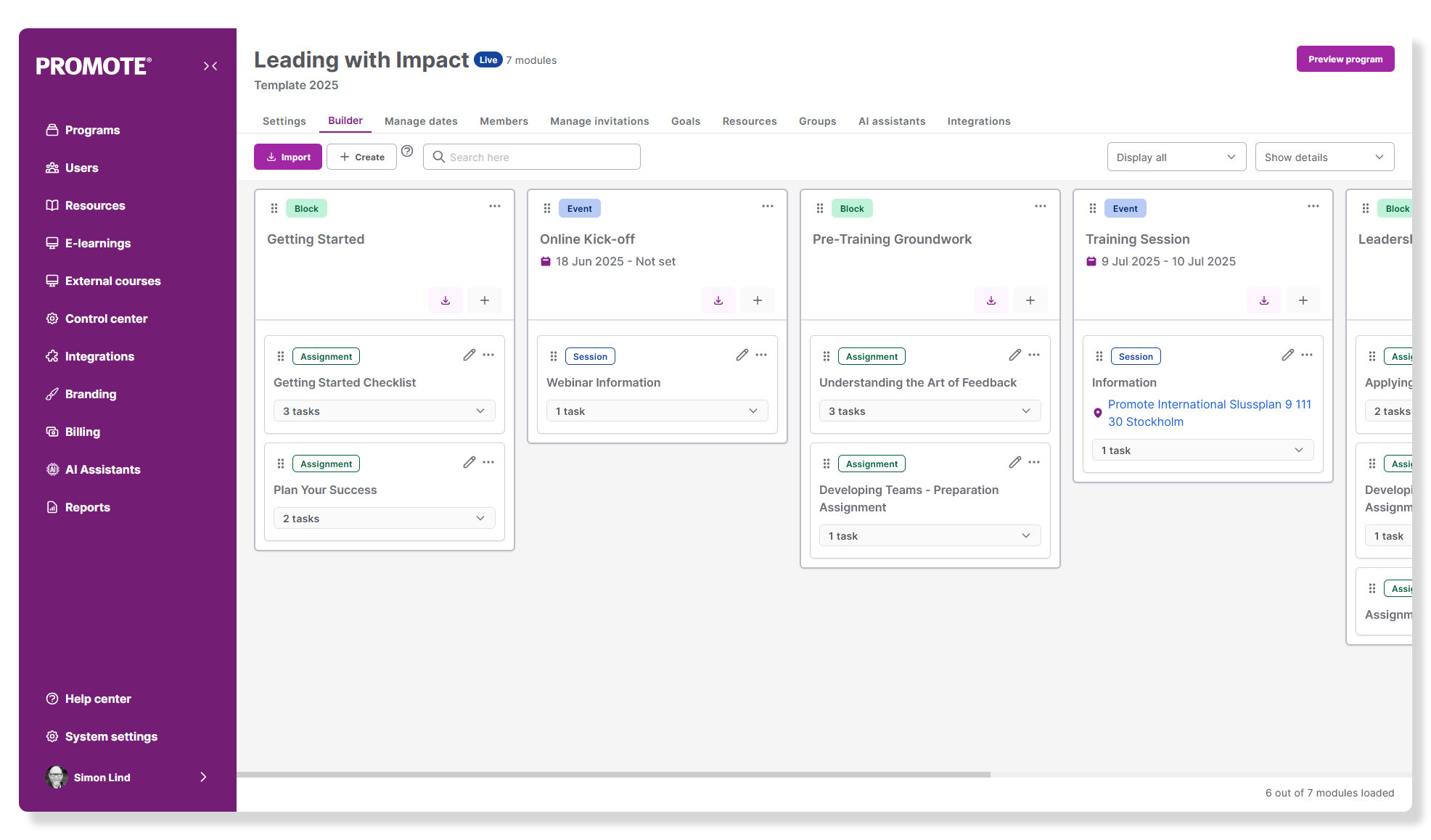Screen dimensions: 1431x840
Task: Click the drag handle of Webinar Information session
Action: [554, 356]
